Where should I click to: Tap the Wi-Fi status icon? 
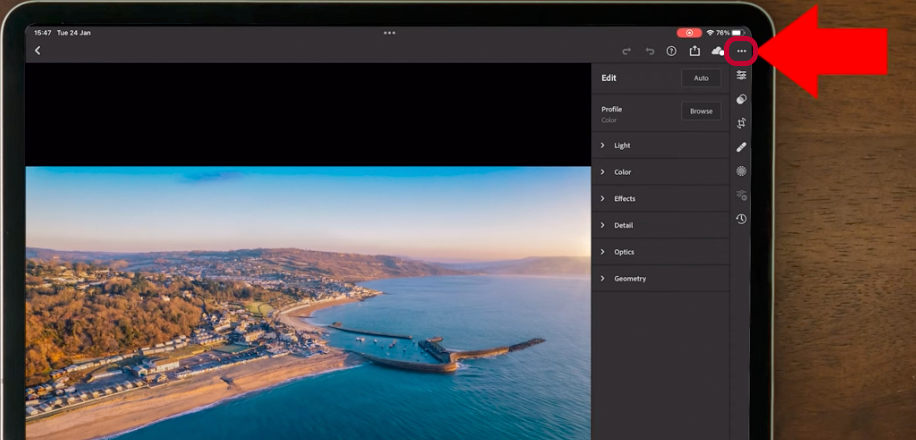[x=710, y=33]
